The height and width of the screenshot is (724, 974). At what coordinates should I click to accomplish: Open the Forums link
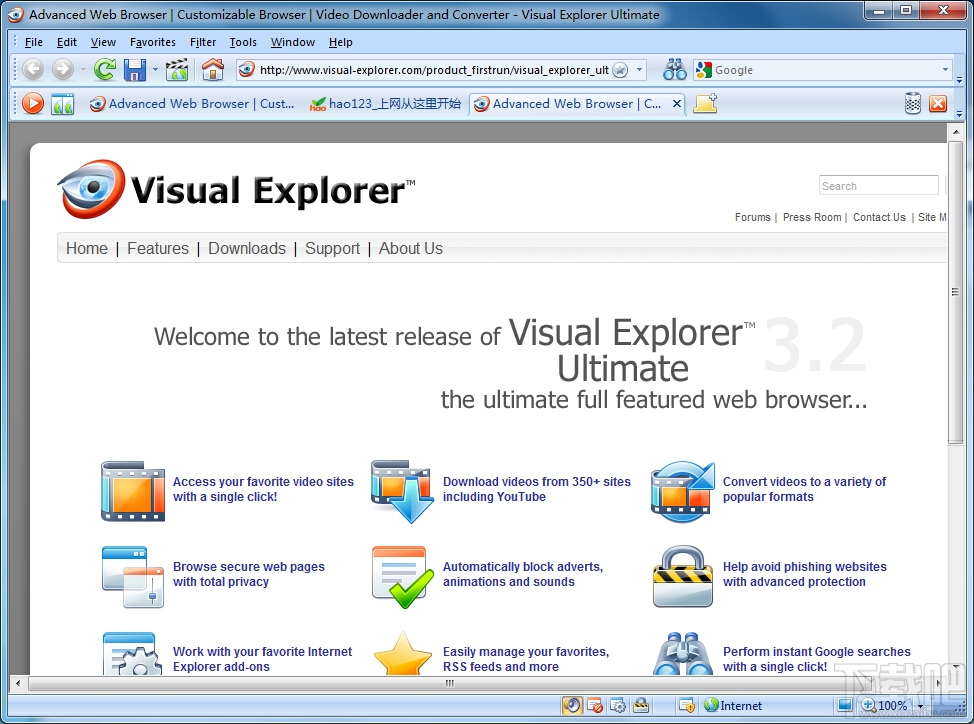coord(752,217)
